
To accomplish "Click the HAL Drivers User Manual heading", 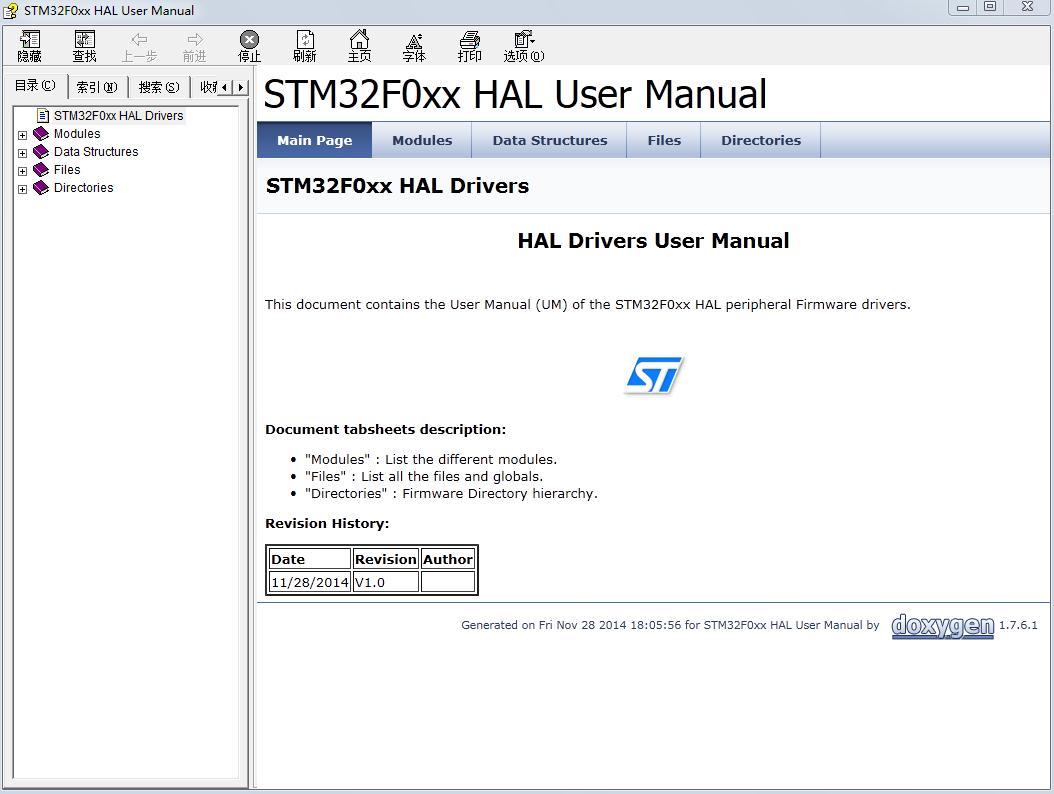I will [x=653, y=241].
